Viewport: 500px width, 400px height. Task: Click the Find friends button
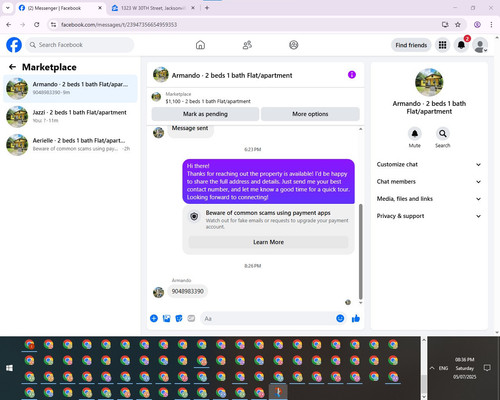411,45
